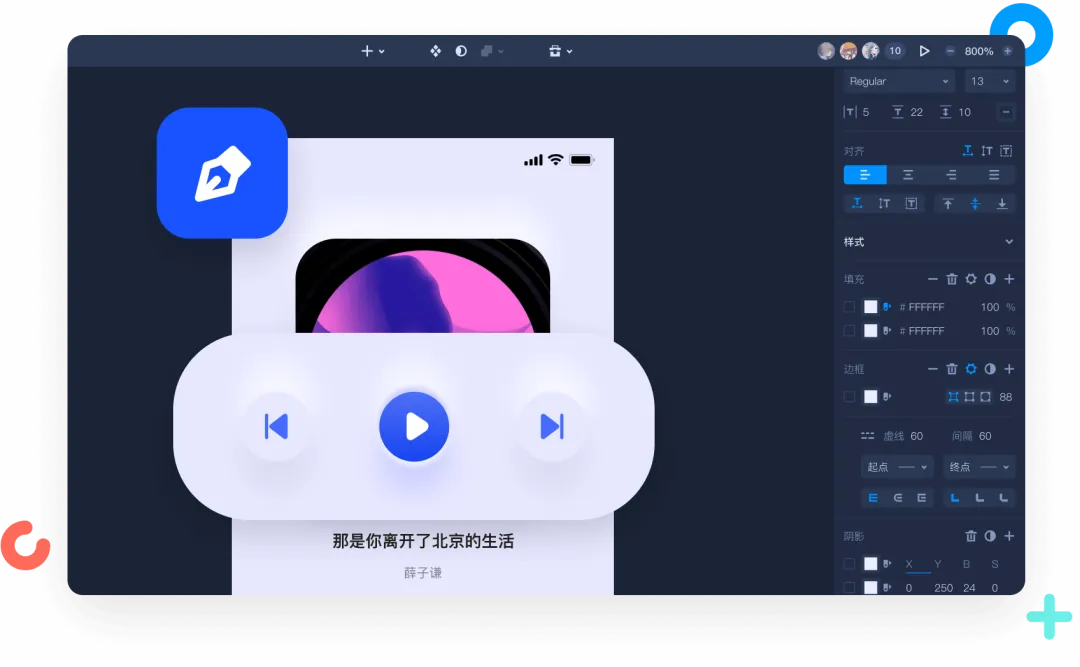Toggle the second fill row checkbox

[x=849, y=331]
